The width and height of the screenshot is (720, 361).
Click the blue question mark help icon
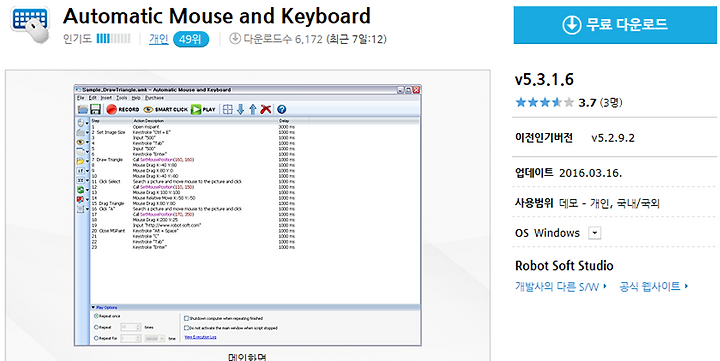click(281, 109)
